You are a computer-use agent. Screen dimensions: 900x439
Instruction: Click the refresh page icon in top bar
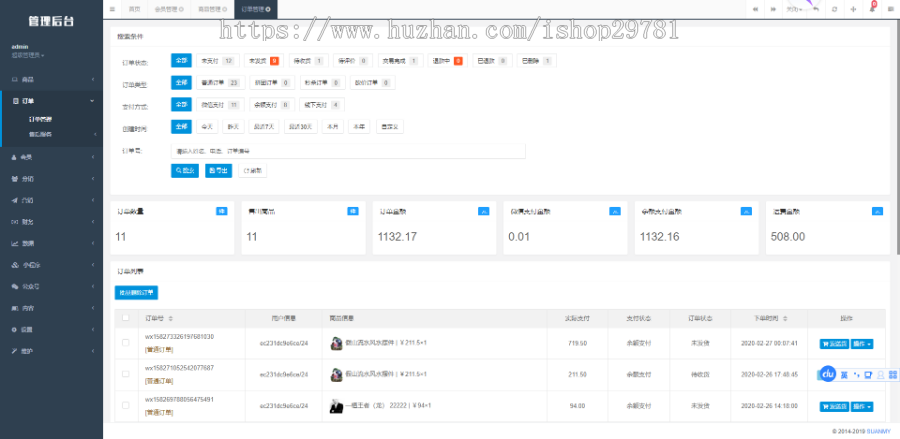click(x=834, y=9)
